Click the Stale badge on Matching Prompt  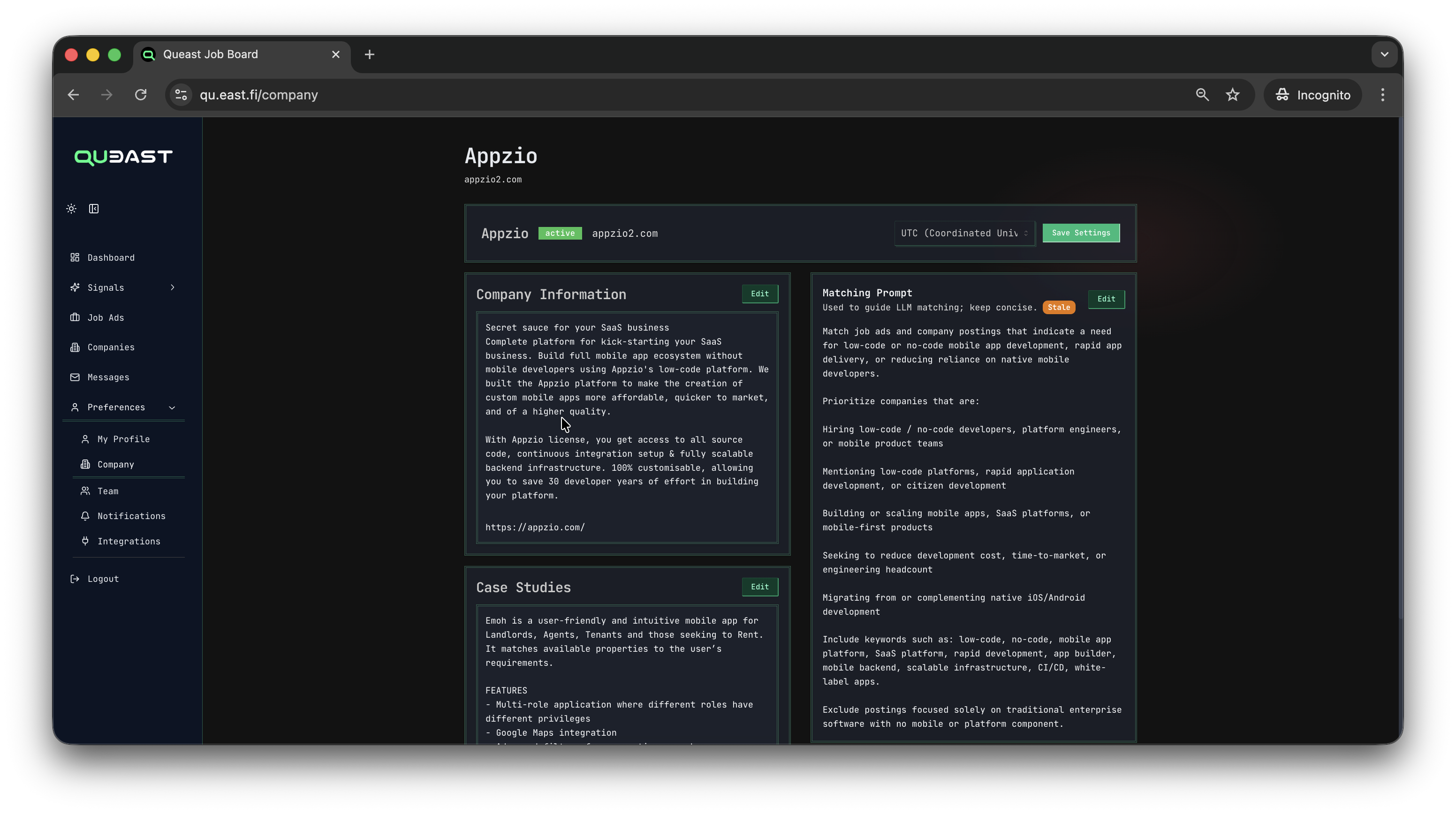(1059, 307)
